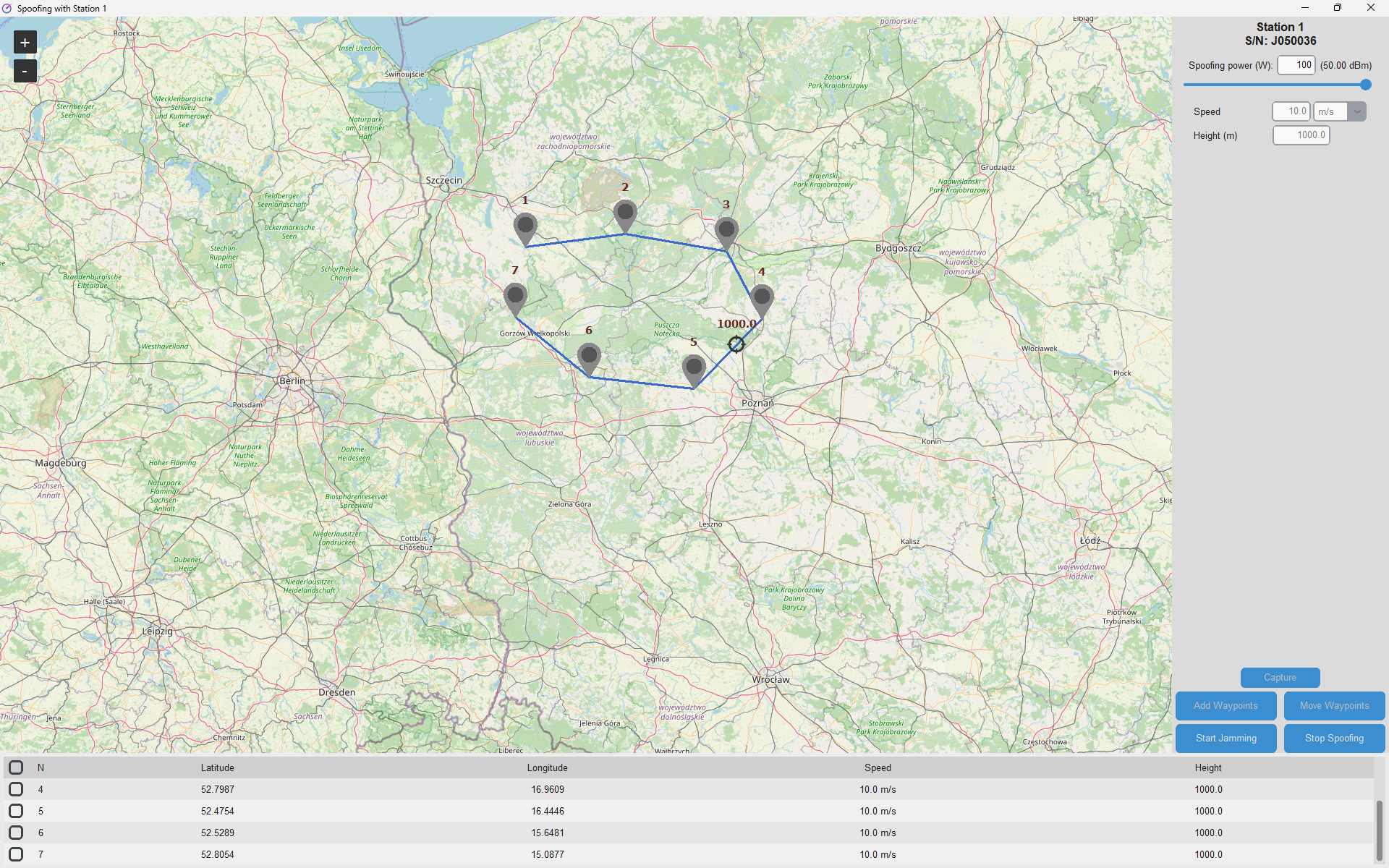Check the box for waypoint 4 row
1389x868 pixels.
(16, 789)
